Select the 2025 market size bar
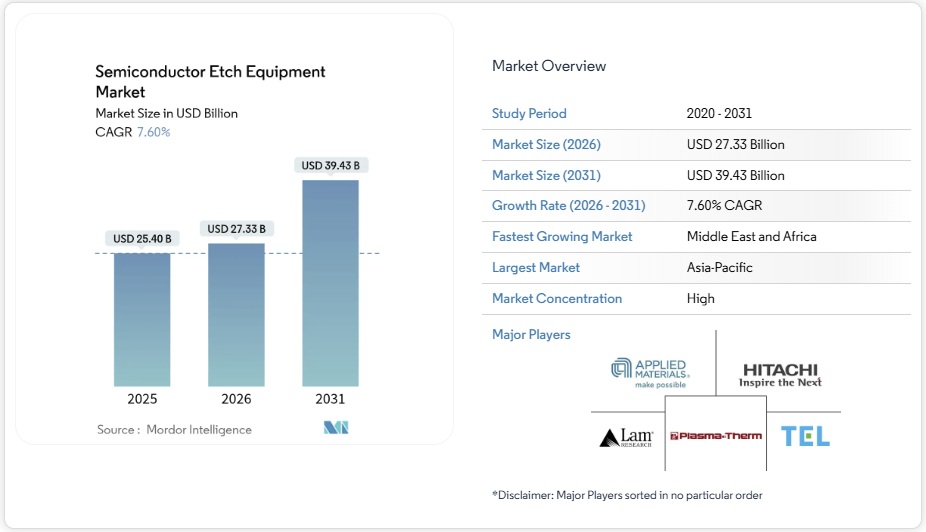This screenshot has height=532, width=926. (142, 319)
